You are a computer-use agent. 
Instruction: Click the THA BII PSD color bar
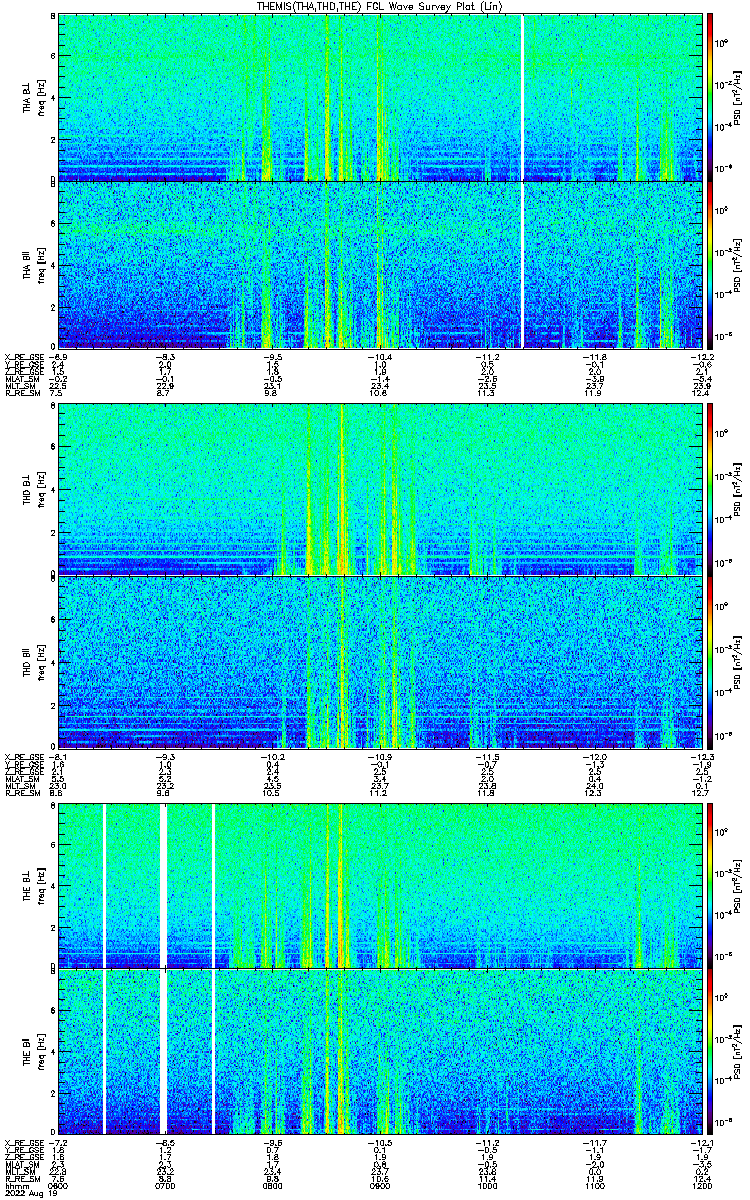pos(710,264)
